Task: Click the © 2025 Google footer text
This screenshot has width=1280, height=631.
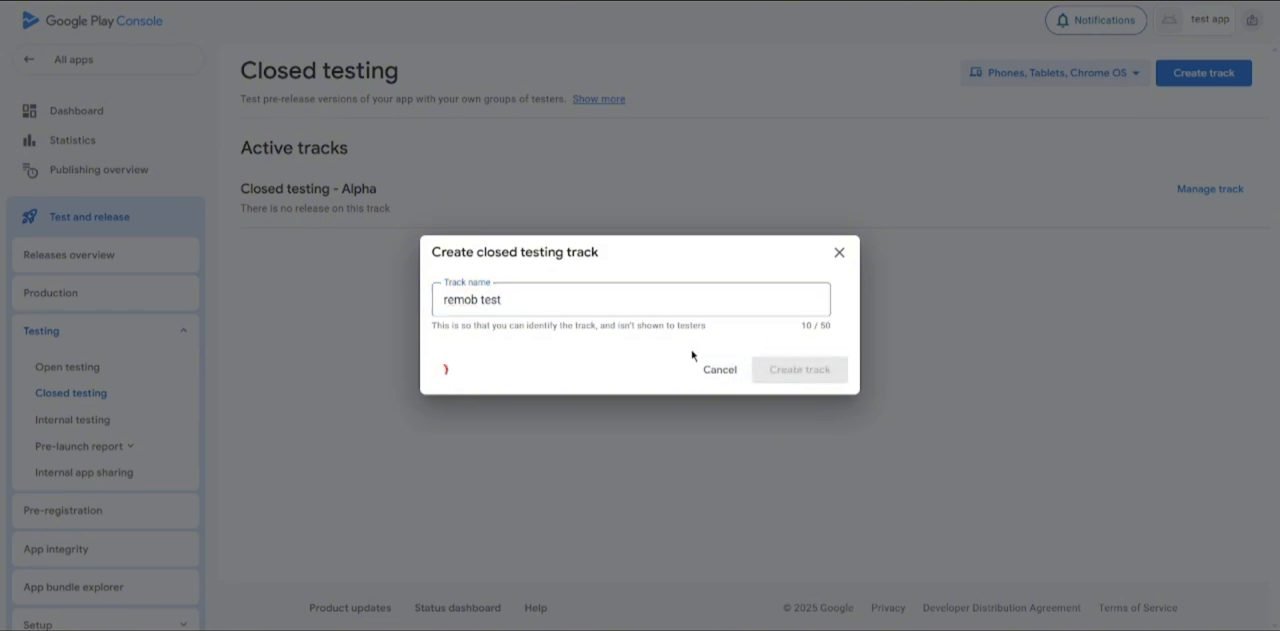Action: (818, 608)
